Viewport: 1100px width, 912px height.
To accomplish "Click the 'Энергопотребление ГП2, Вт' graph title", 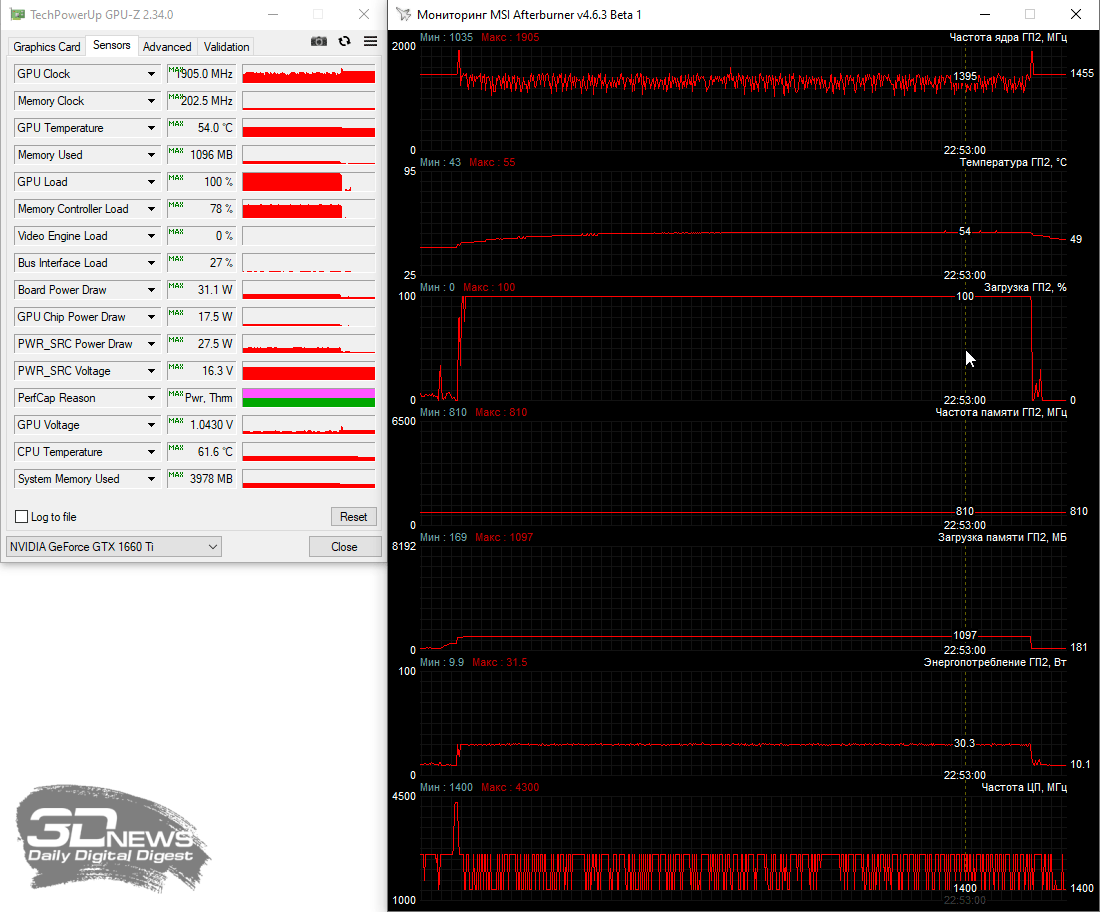I will (995, 662).
